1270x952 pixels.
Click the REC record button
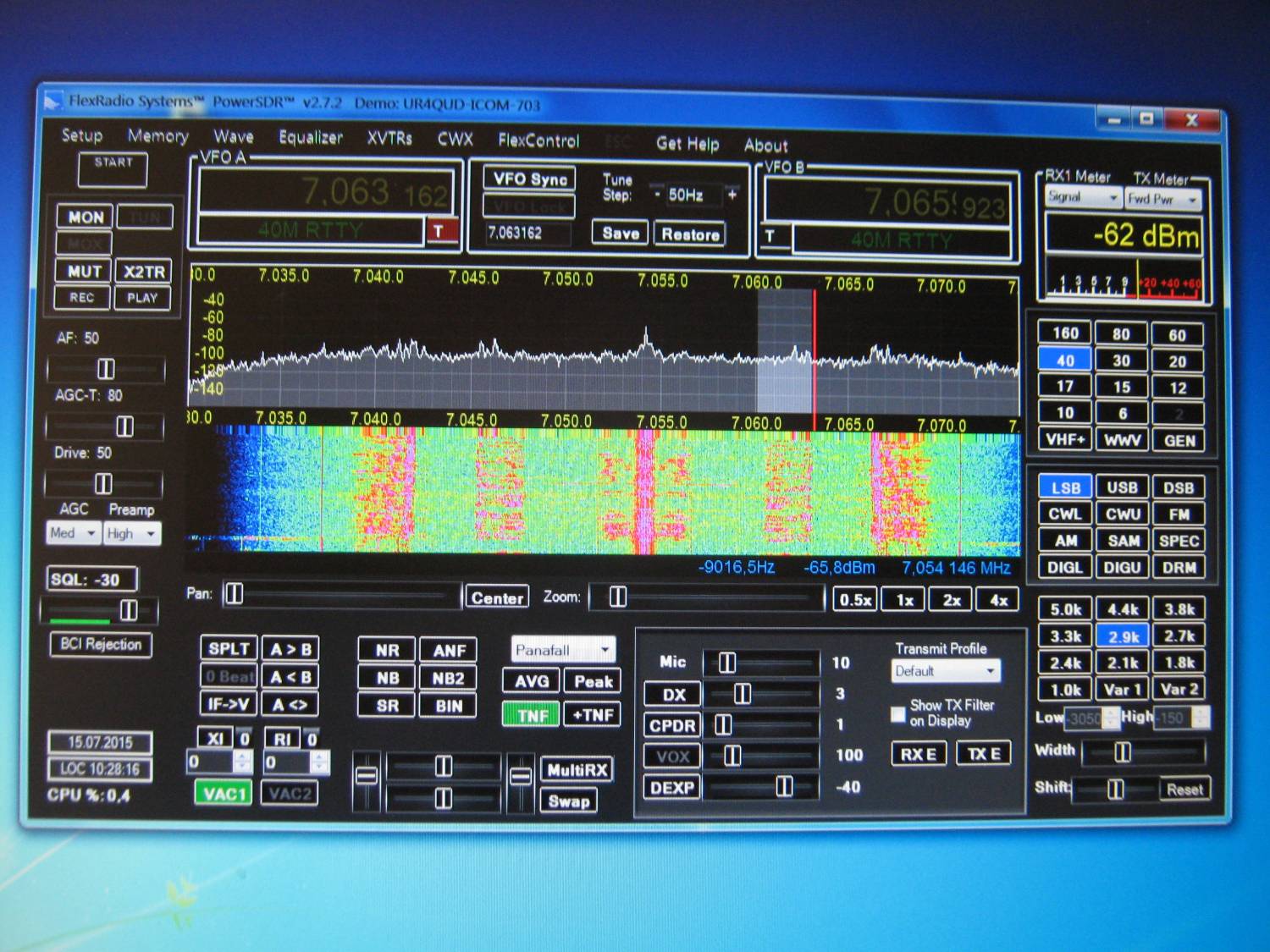click(82, 298)
